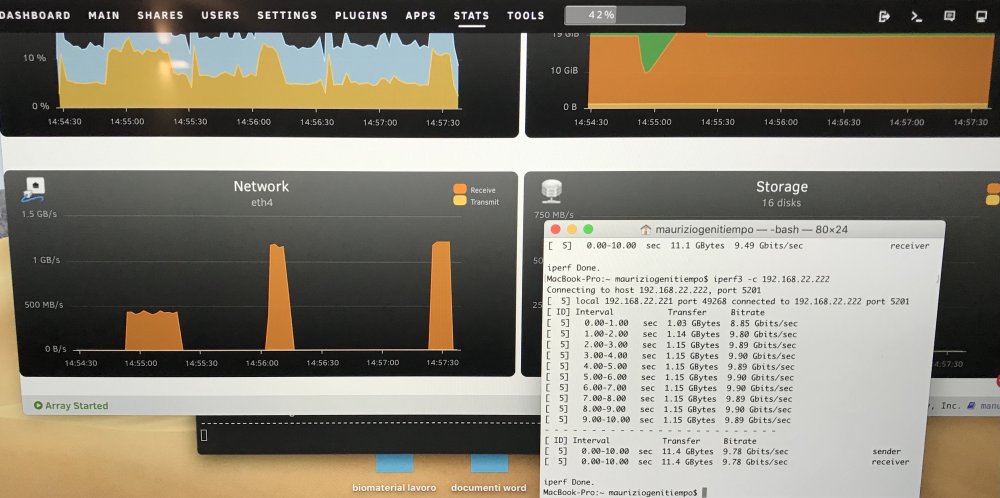Click cursor in dark terminal behind bash window
The width and height of the screenshot is (1000, 498).
(x=204, y=436)
